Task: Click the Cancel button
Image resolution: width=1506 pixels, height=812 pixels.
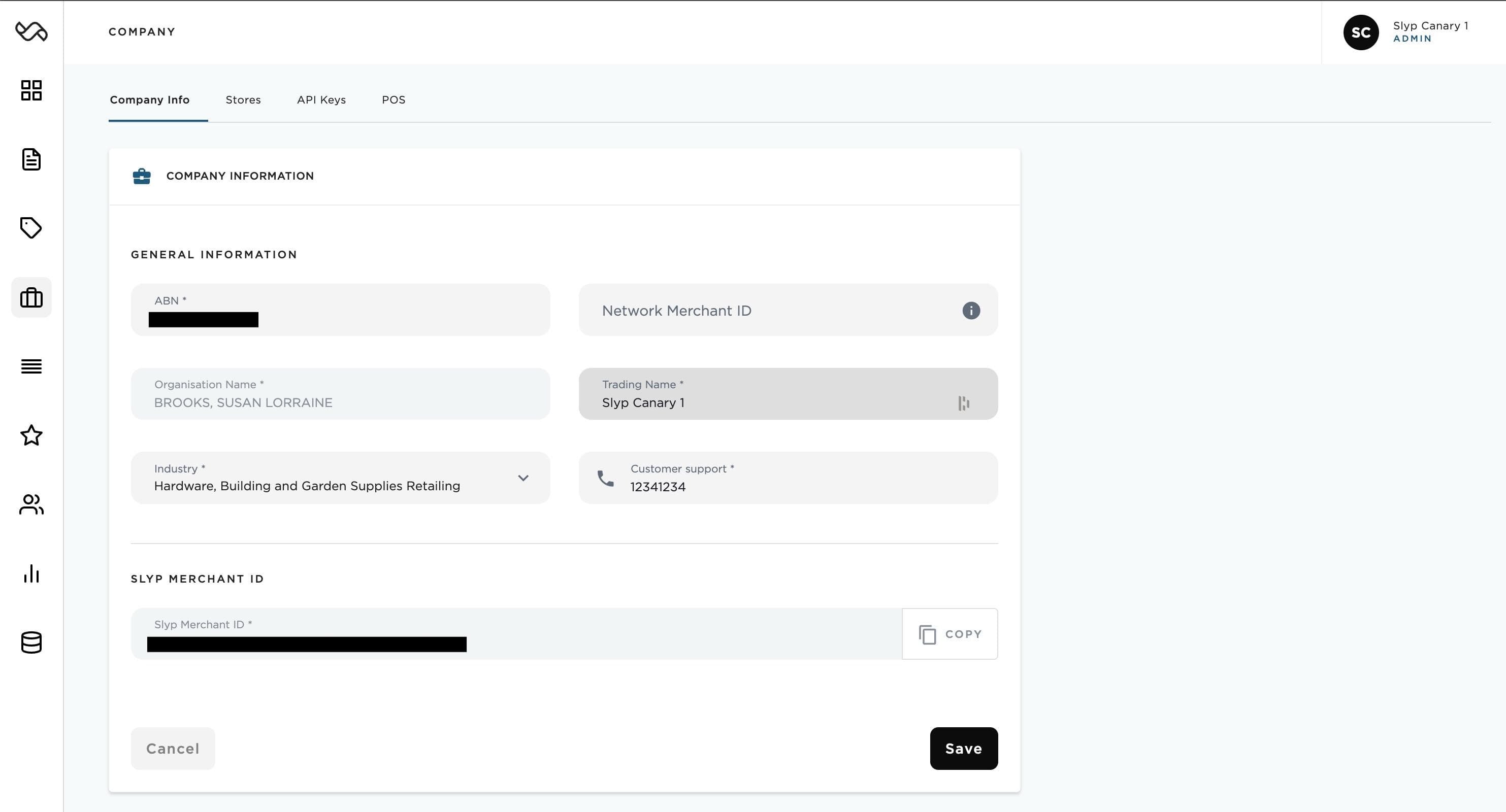Action: tap(173, 749)
